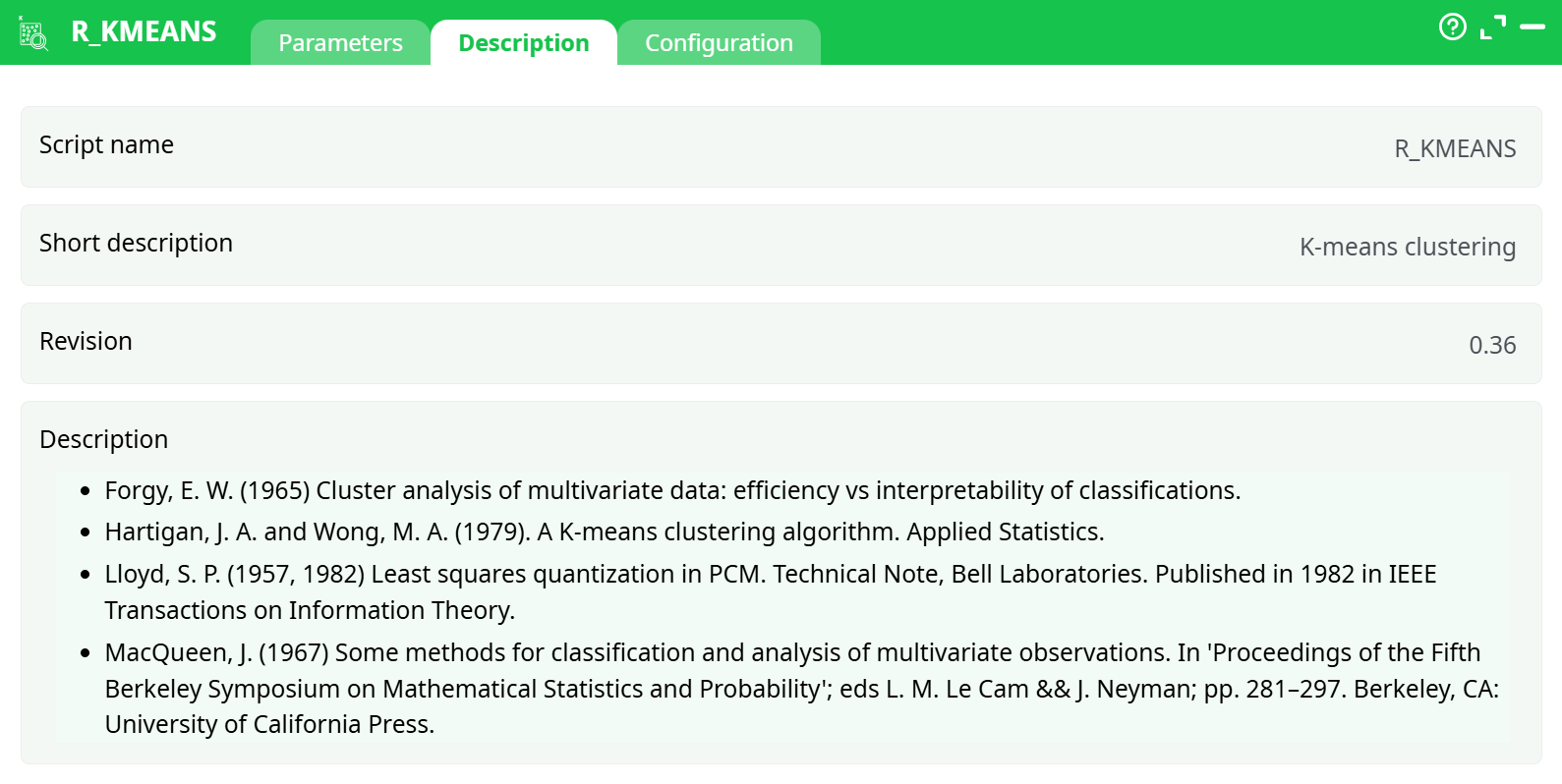Screen dimensions: 1562x784
Task: Select the K-means clustering value text
Action: pyautogui.click(x=1407, y=248)
